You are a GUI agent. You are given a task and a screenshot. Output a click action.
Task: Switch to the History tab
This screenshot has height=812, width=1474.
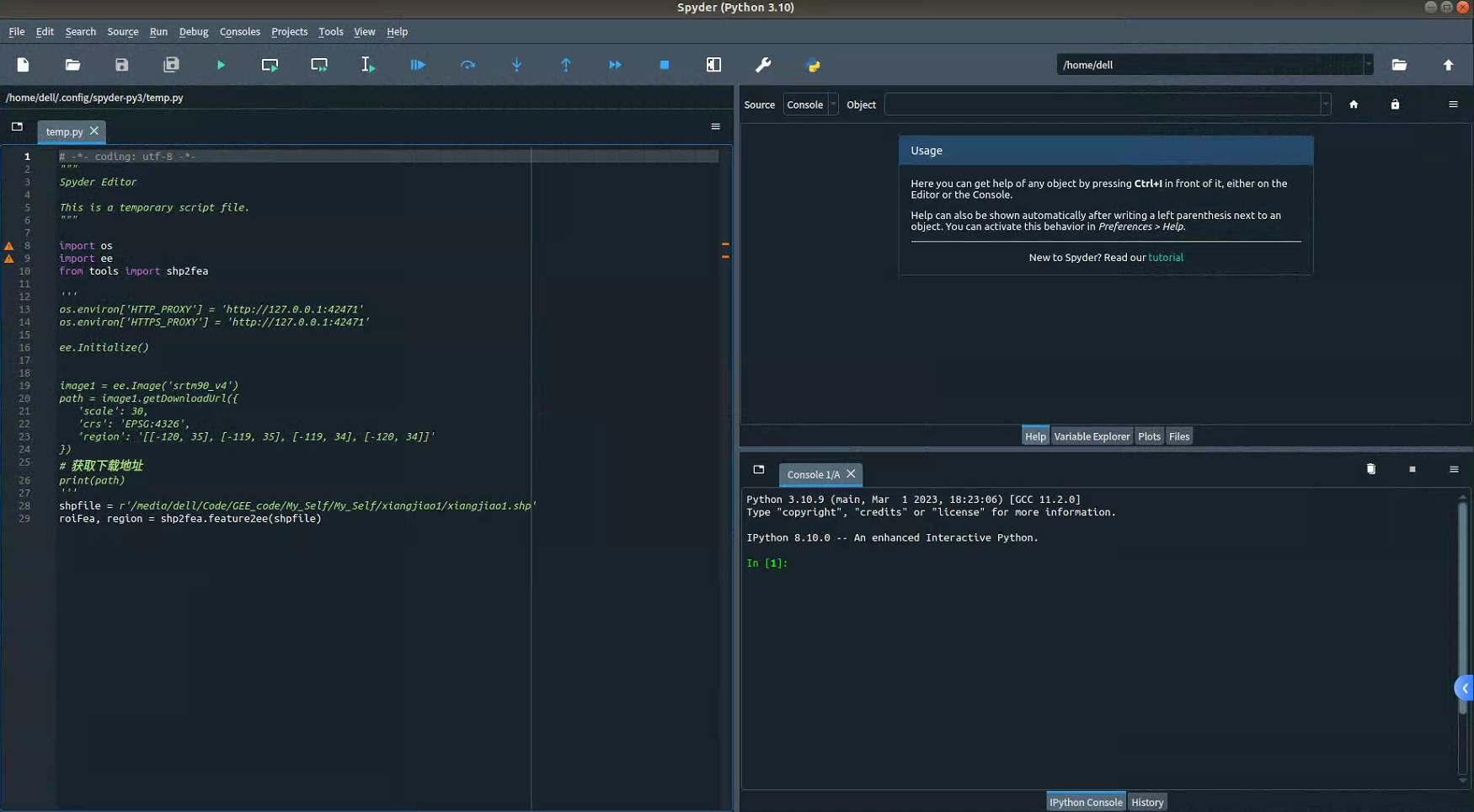click(1146, 802)
